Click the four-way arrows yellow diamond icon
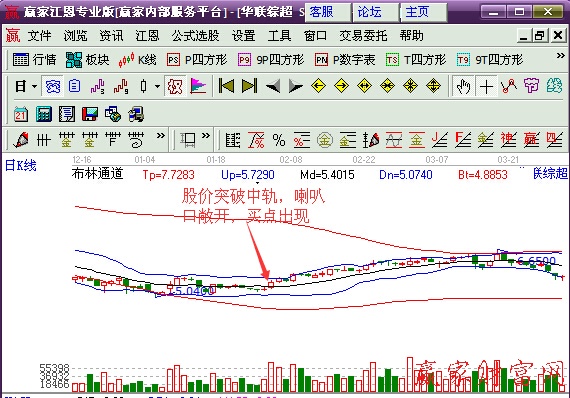570x398 pixels. [x=410, y=86]
